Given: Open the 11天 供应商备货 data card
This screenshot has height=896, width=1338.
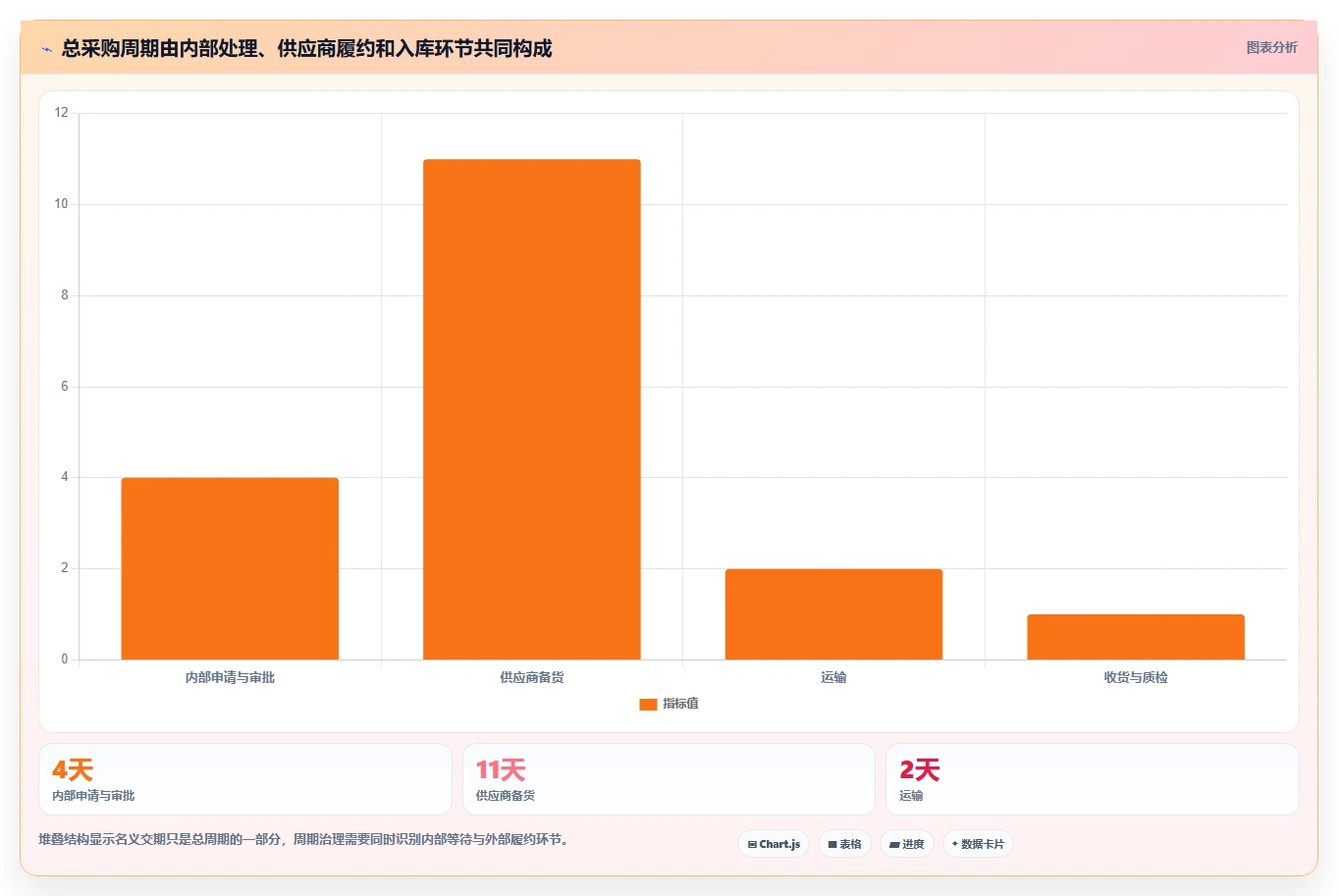Looking at the screenshot, I should tap(669, 779).
